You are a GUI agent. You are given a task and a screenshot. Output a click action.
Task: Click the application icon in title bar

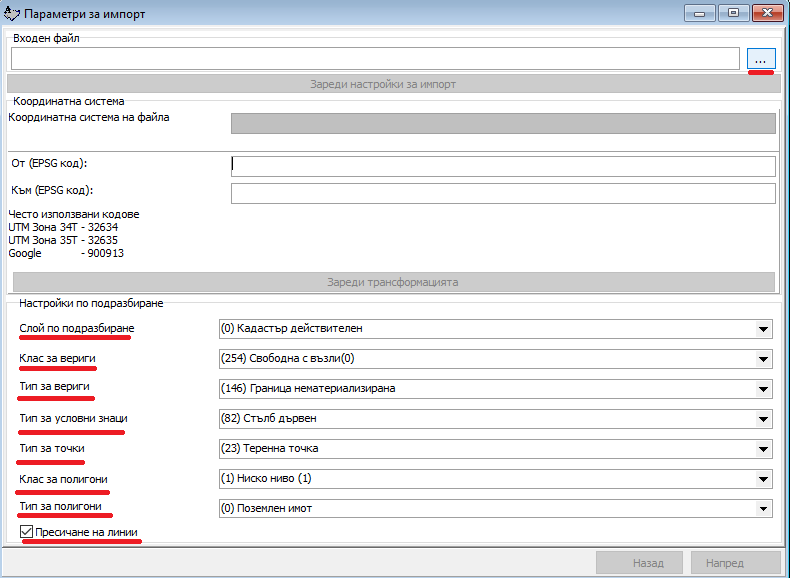12,13
